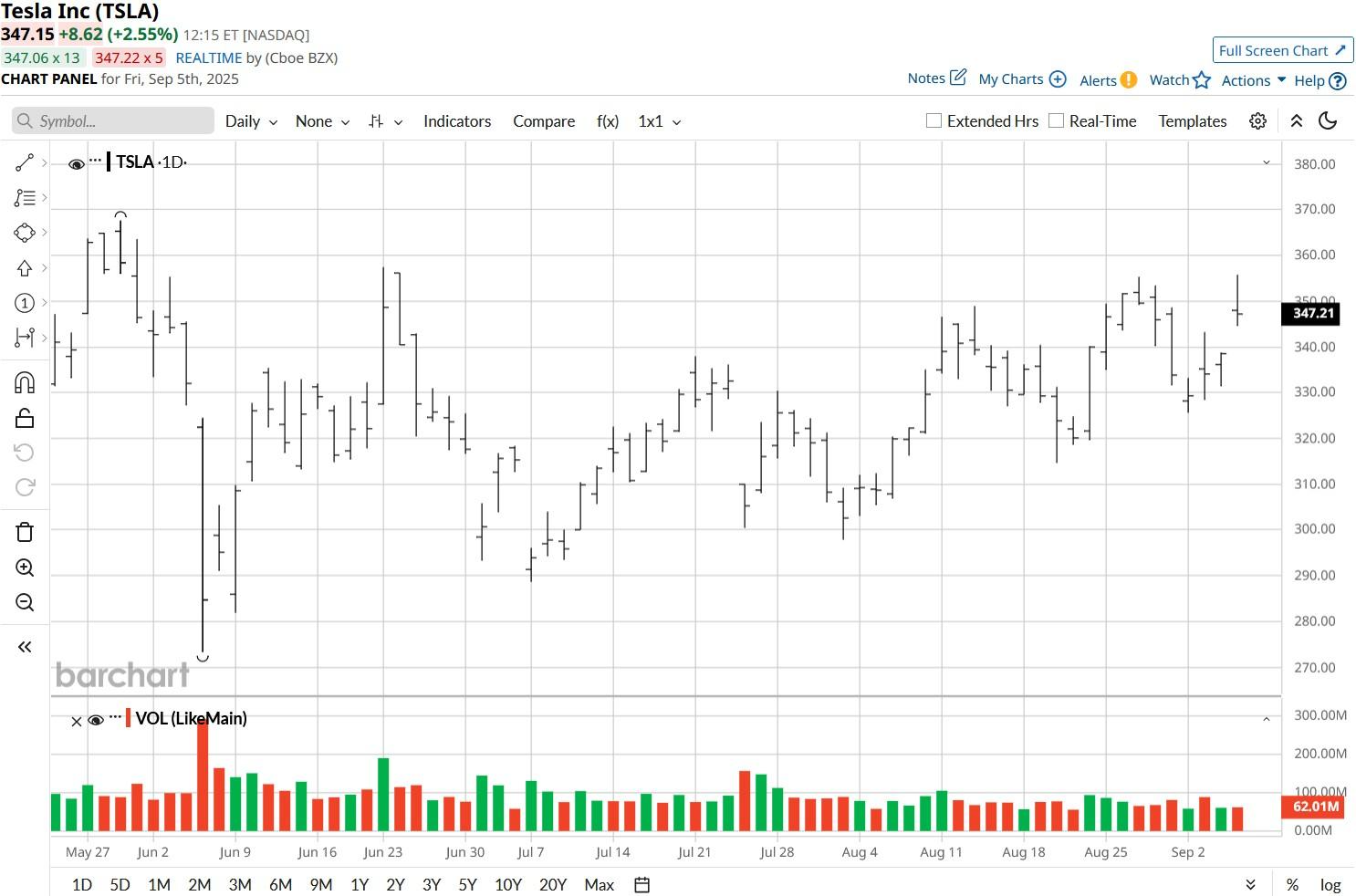This screenshot has width=1356, height=896.
Task: Toggle percent scale mode
Action: (1292, 885)
